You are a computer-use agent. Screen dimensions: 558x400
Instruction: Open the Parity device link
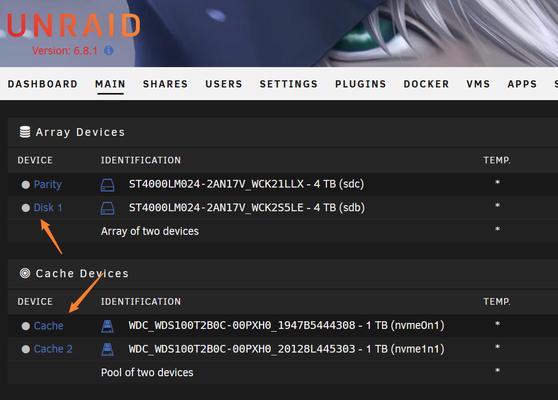[x=48, y=184]
